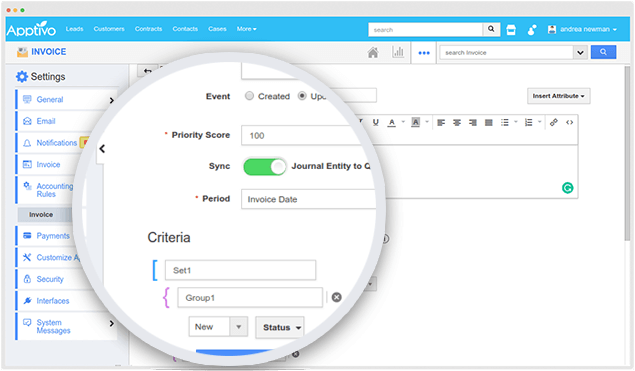This screenshot has height=371, width=635.
Task: Insert unordered bullet list
Action: tap(505, 123)
